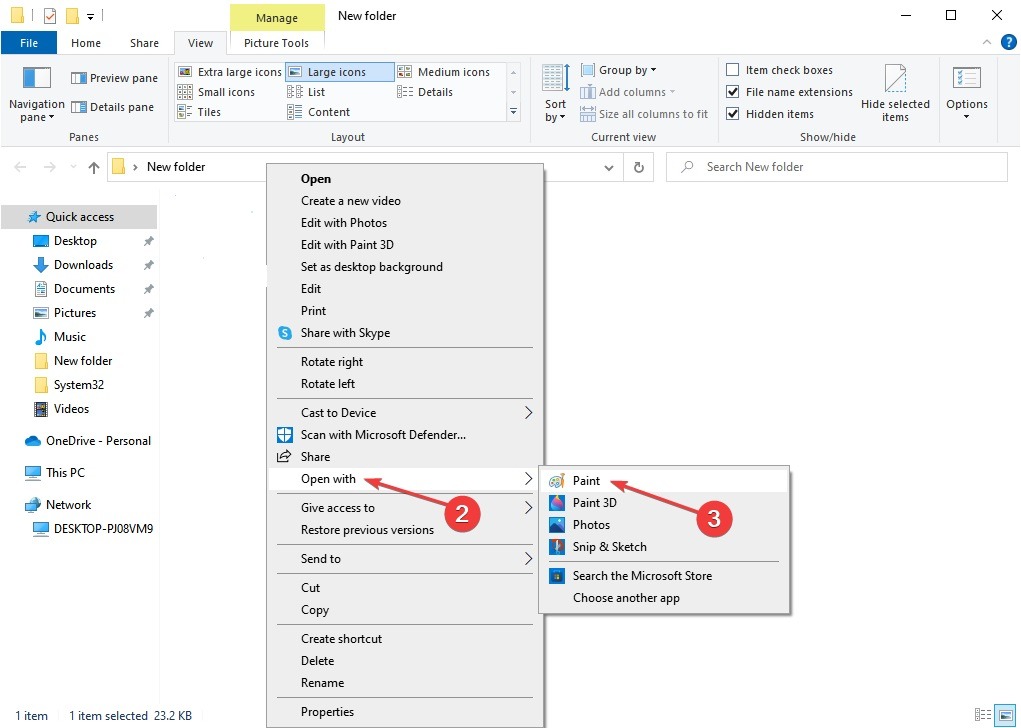
Task: Open the Group by dropdown
Action: click(620, 70)
